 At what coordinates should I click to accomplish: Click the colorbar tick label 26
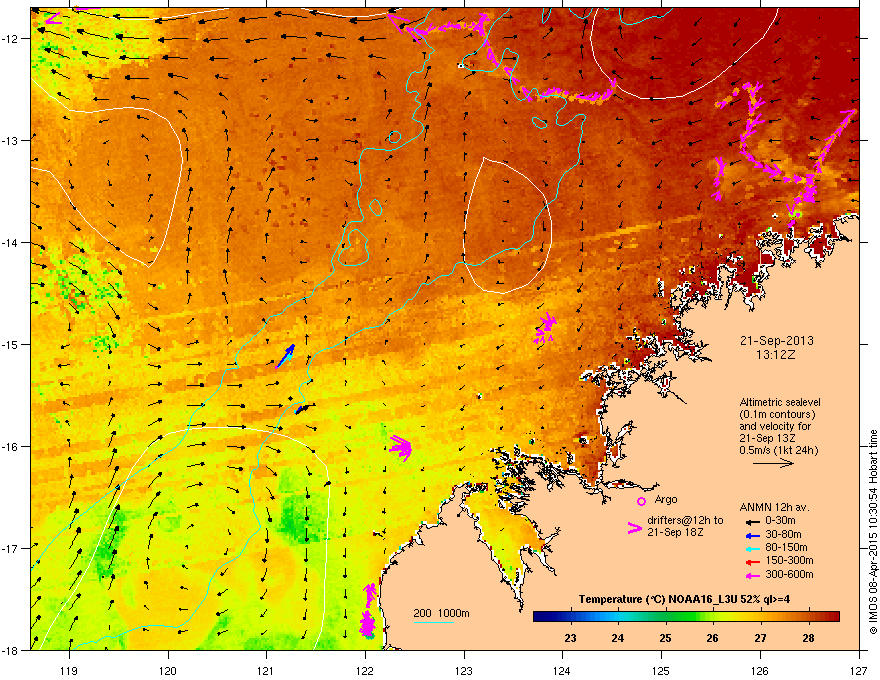[x=712, y=638]
